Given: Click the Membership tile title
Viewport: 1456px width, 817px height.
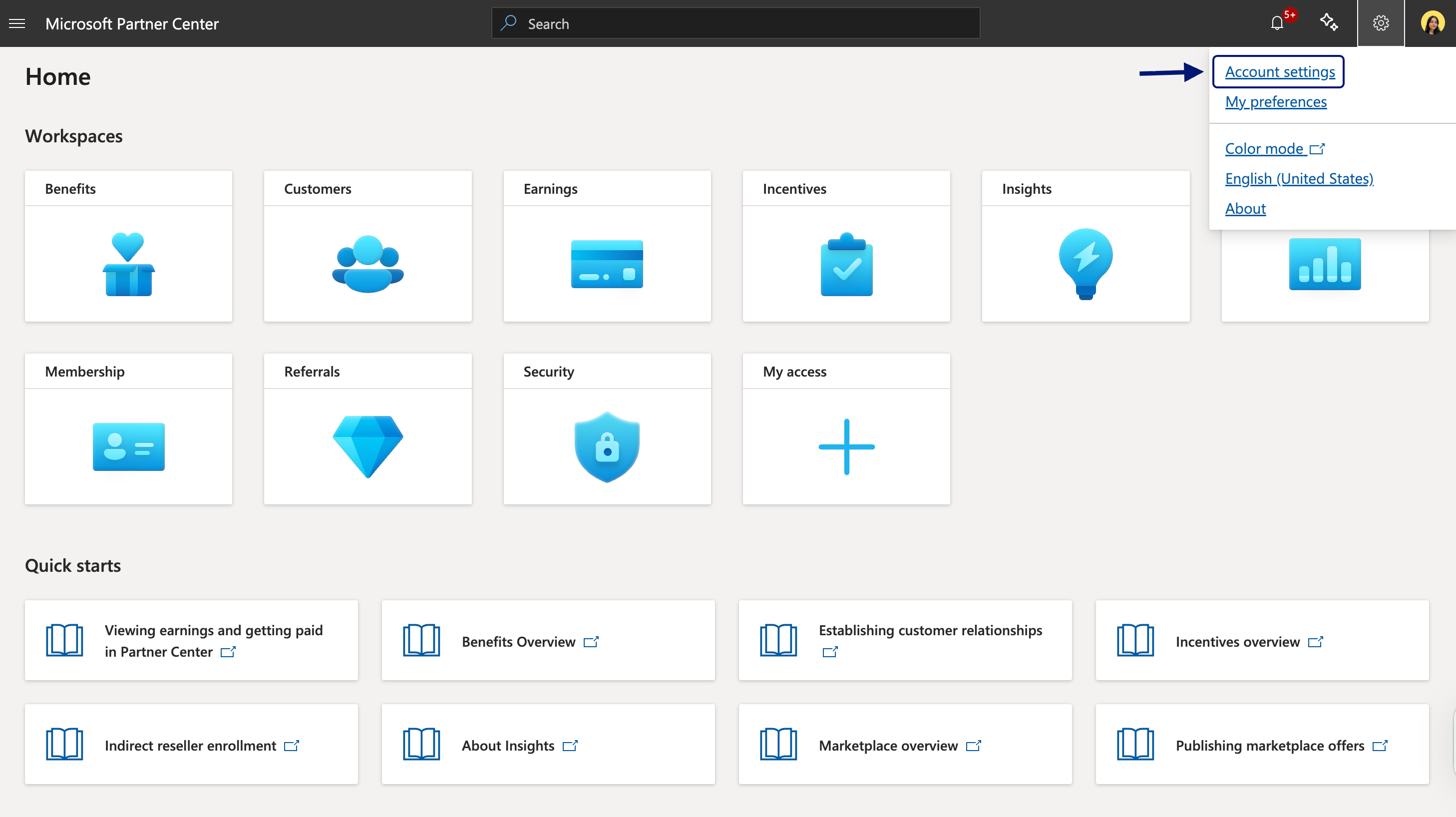Looking at the screenshot, I should coord(85,372).
